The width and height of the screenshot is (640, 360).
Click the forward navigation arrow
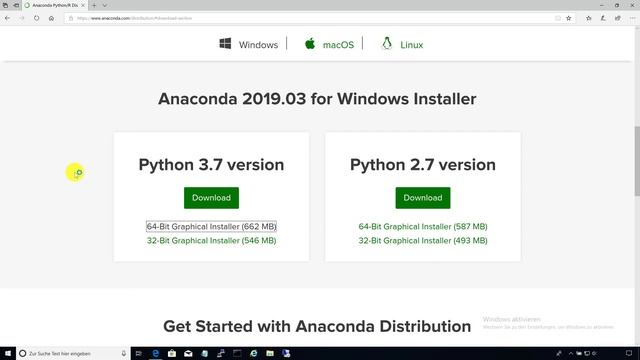tap(22, 18)
